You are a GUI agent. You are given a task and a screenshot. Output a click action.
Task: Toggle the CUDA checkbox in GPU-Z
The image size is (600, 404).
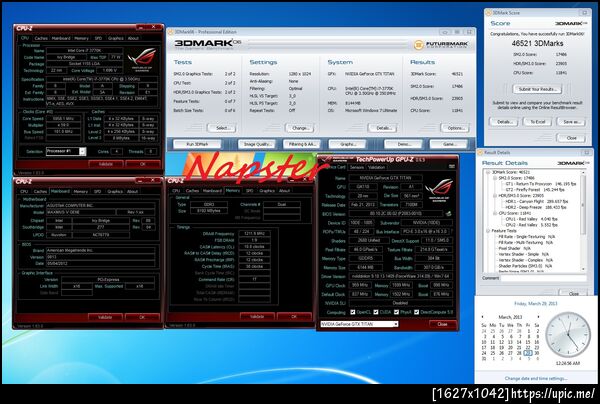[x=376, y=312]
